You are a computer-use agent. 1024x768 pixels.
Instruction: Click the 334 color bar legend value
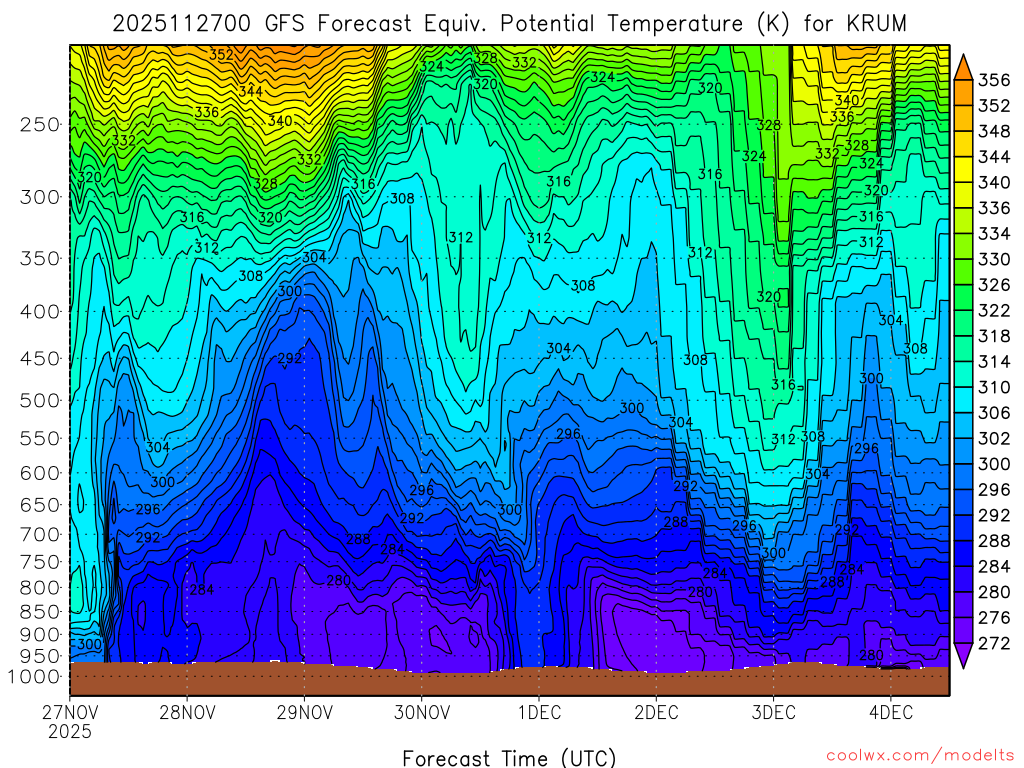994,234
